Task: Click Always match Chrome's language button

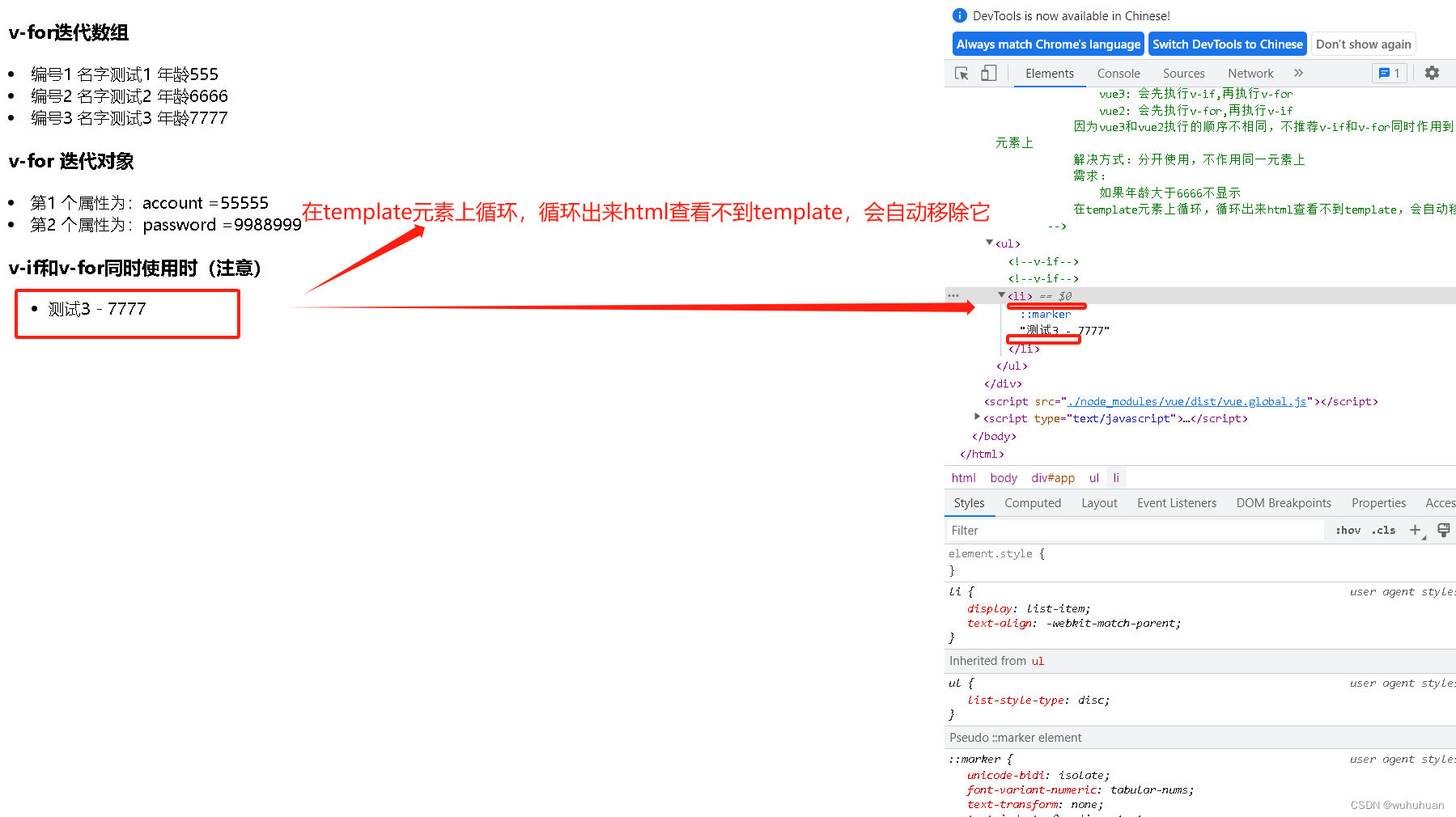Action: pyautogui.click(x=1048, y=44)
